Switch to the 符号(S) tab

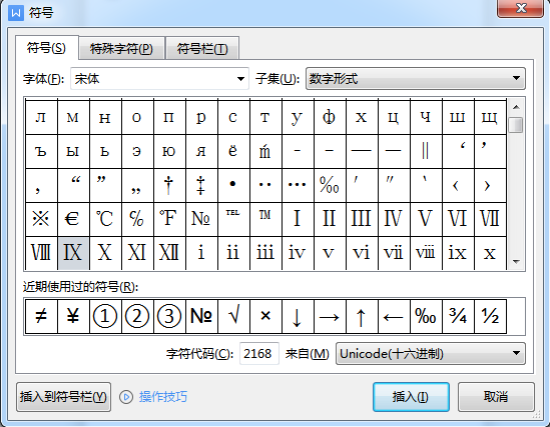point(46,48)
